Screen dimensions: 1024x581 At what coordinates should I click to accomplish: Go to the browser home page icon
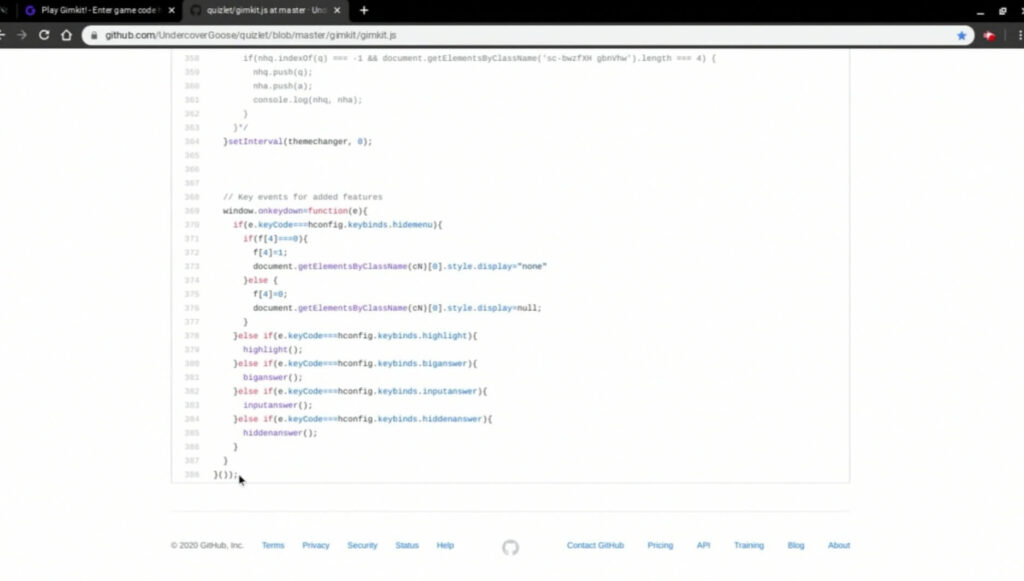pos(67,35)
